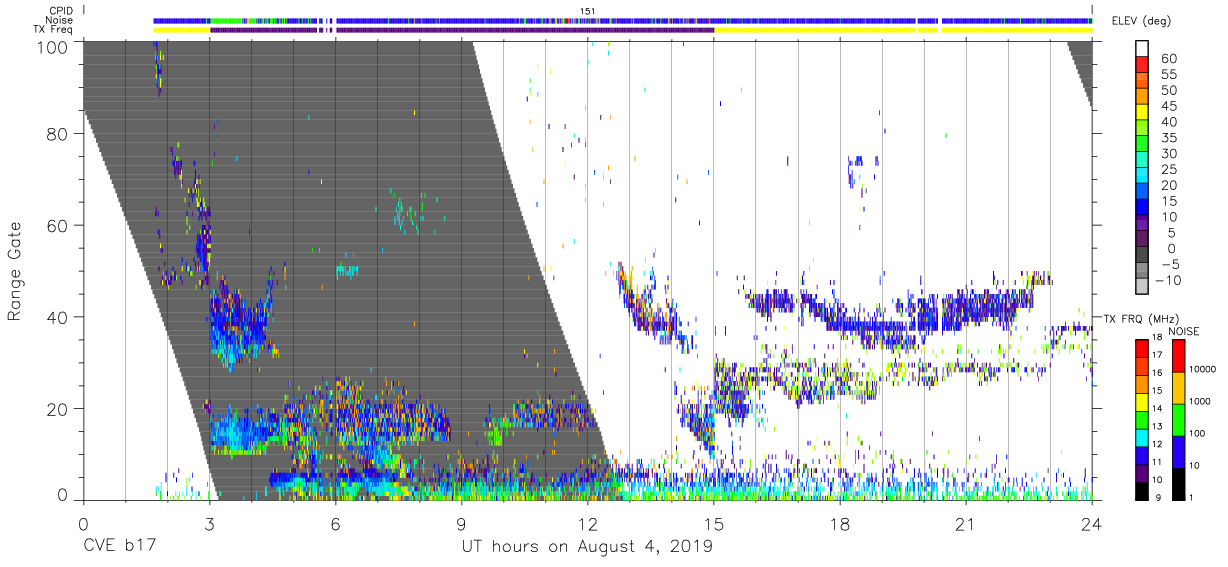
Task: Click 'UT hours on August 4, 2019' axis title
Action: point(587,547)
